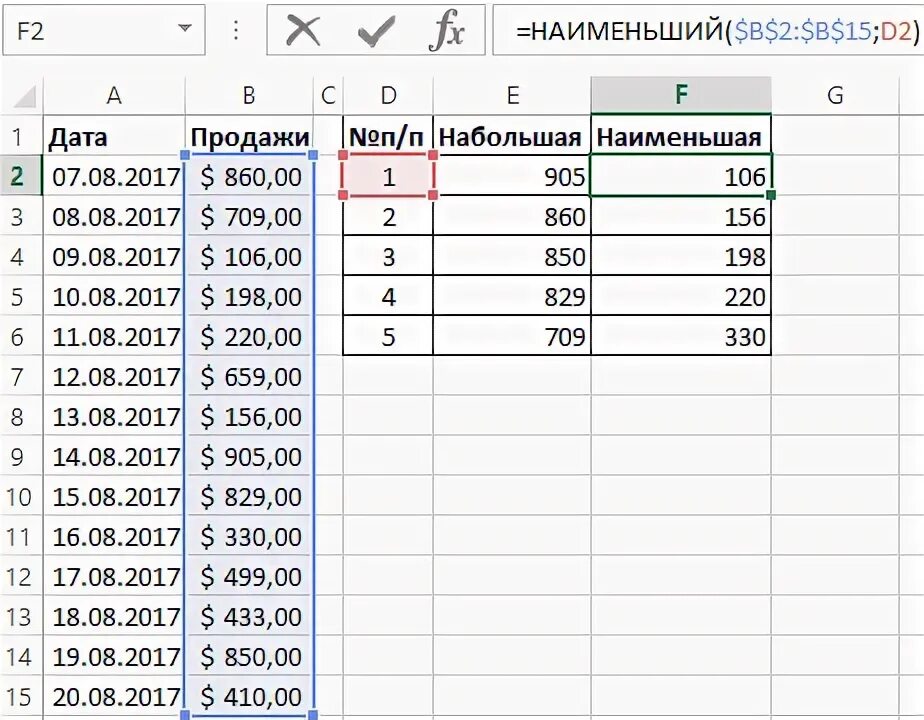924x720 pixels.
Task: Click the cell with date 07.08.2017
Action: [114, 177]
